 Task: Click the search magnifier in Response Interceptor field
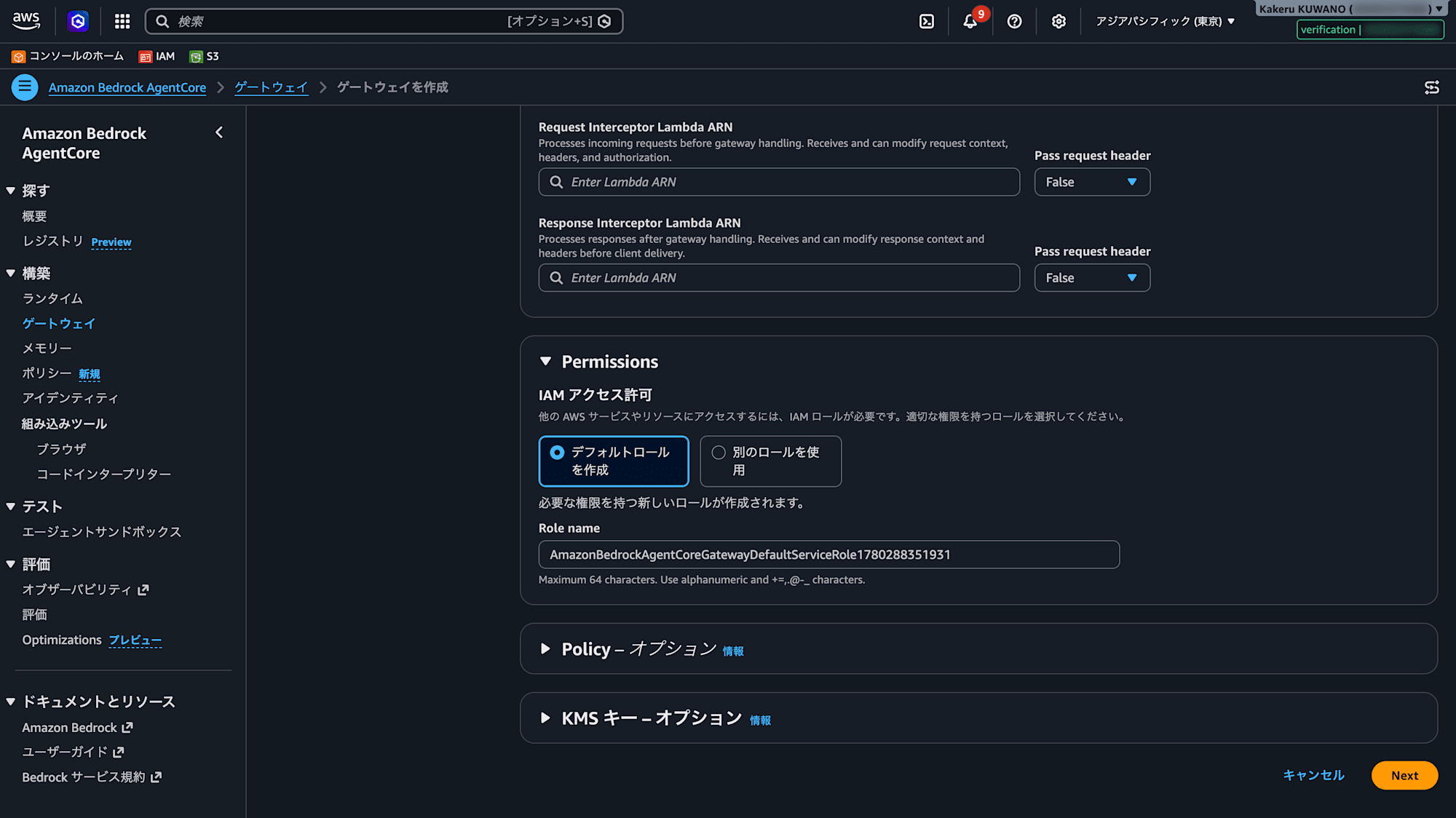coord(556,278)
